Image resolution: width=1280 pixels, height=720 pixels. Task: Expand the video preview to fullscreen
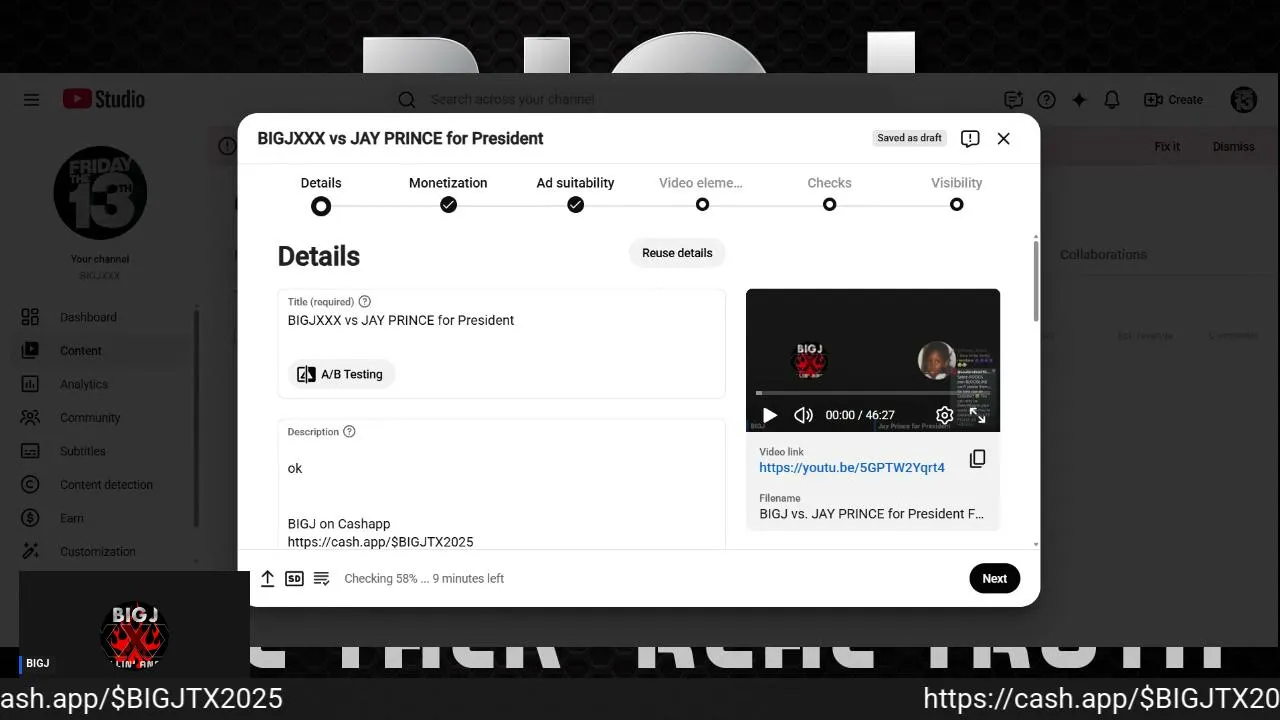(978, 415)
